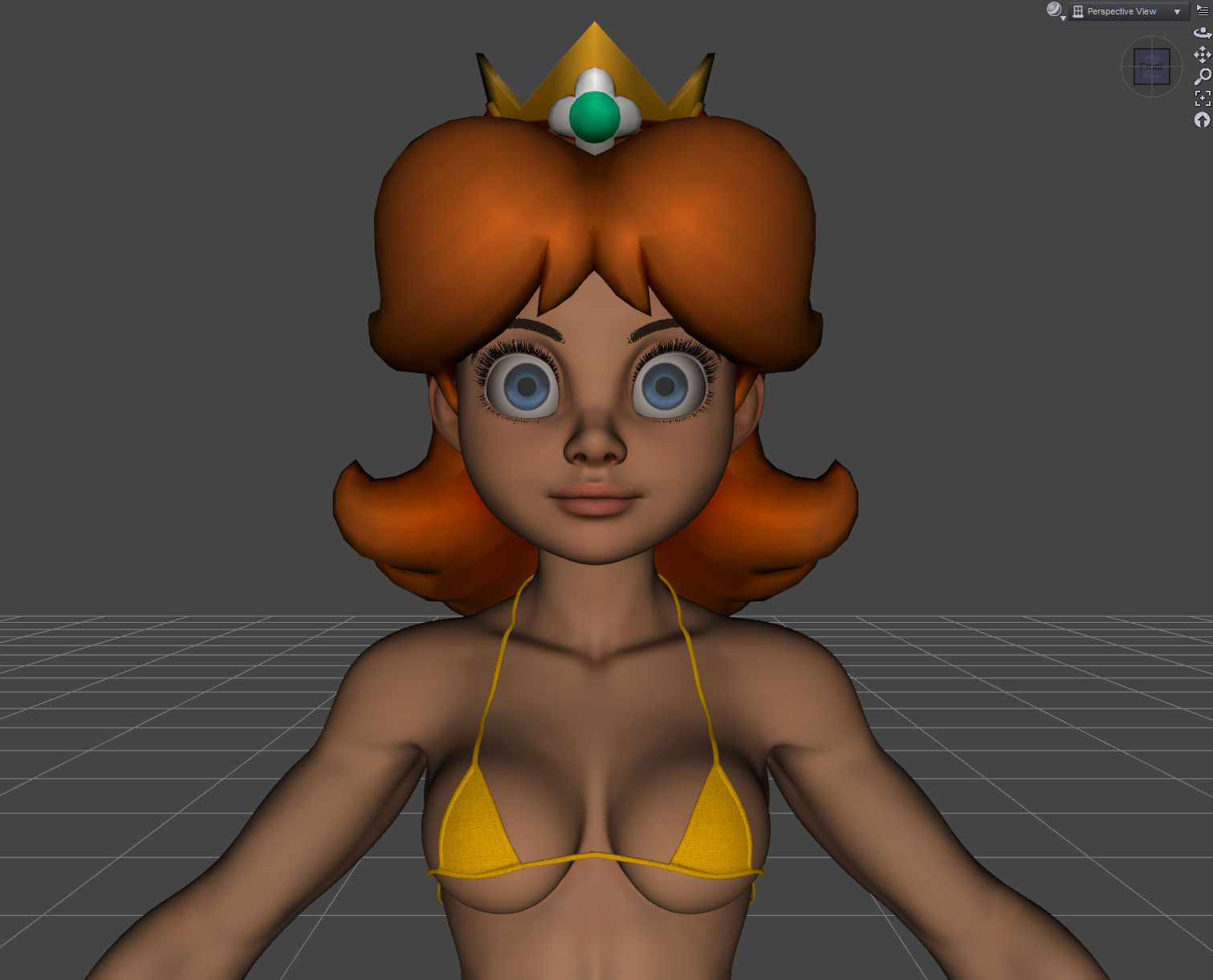Select the orbit camera control

[x=1203, y=33]
